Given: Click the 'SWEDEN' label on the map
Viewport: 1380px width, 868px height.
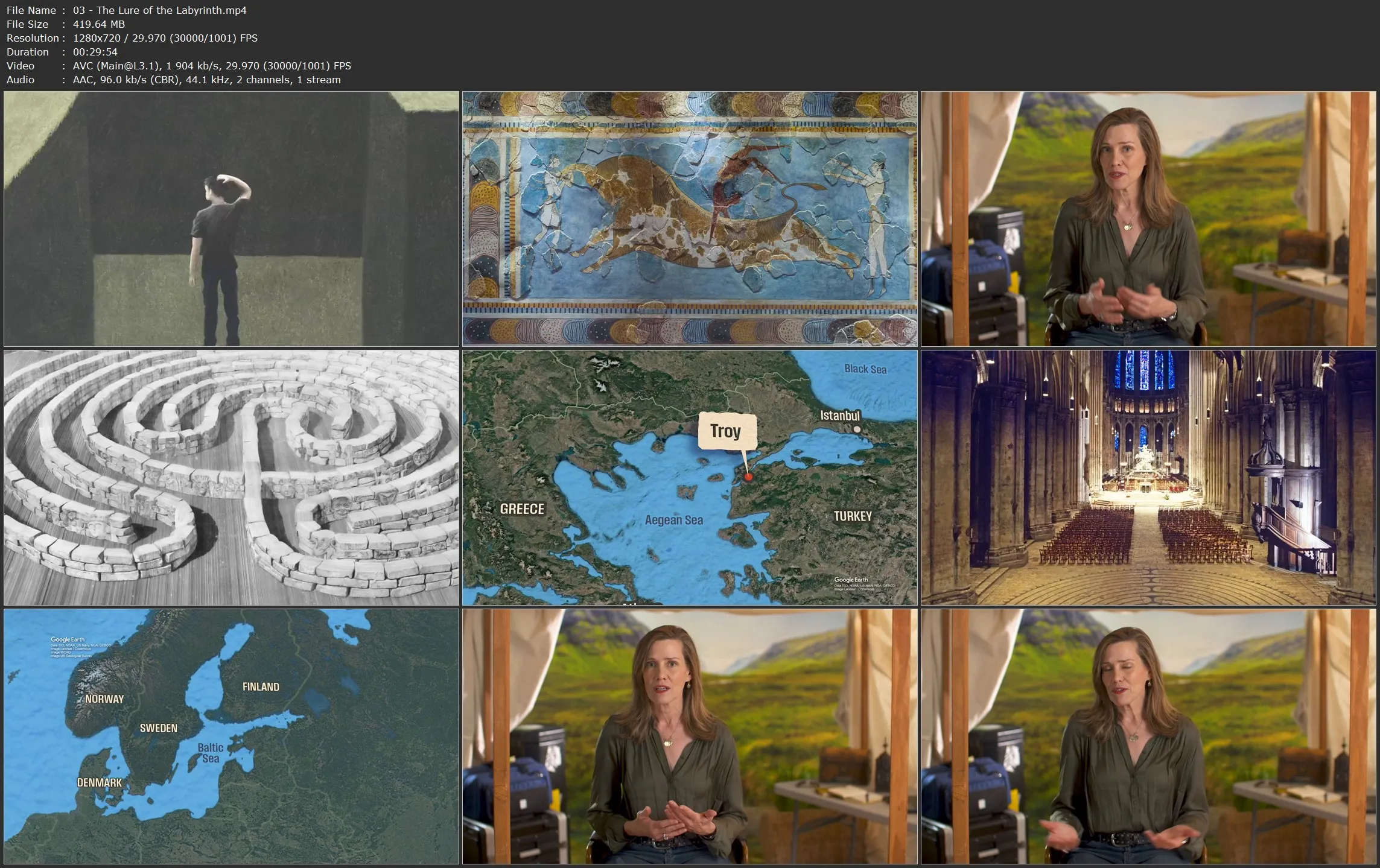Looking at the screenshot, I should pos(159,728).
